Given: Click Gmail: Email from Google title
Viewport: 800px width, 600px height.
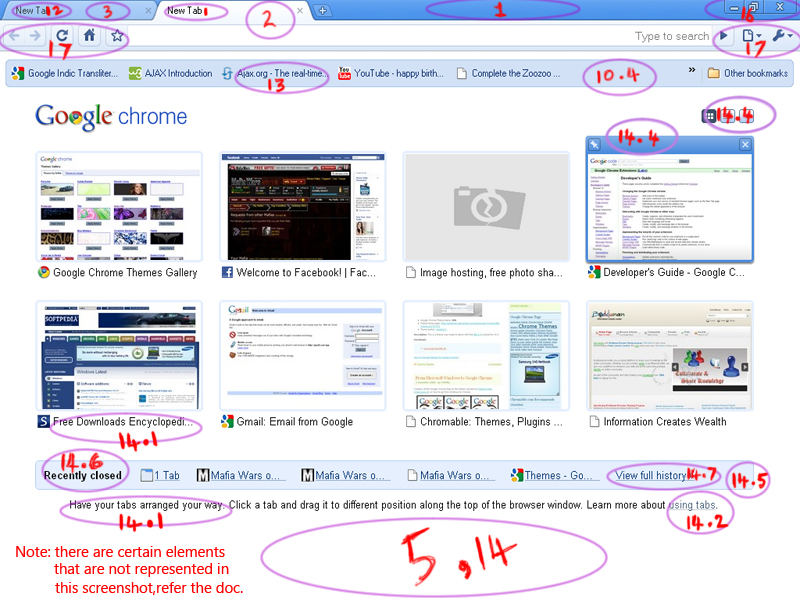Looking at the screenshot, I should 294,421.
